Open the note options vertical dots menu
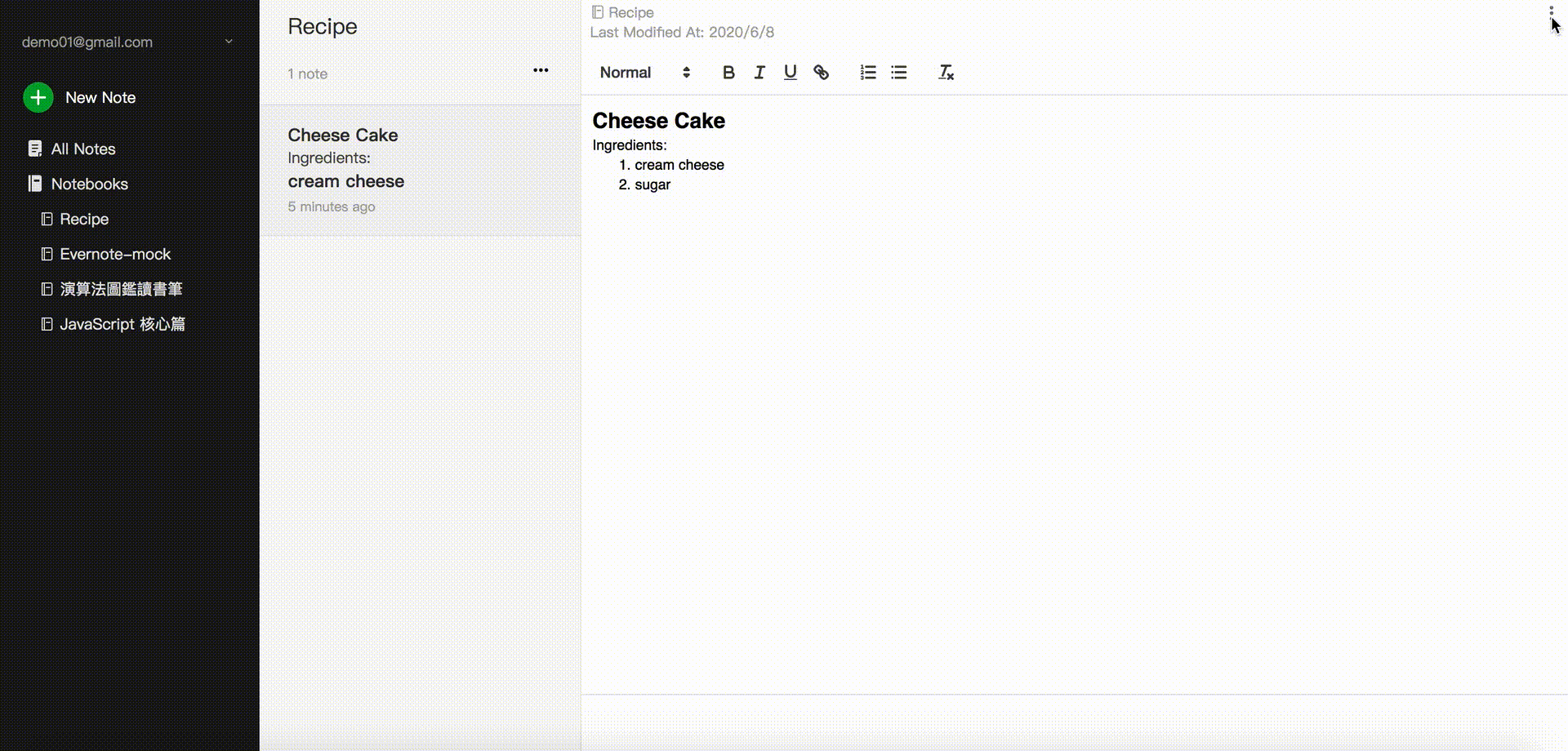Image resolution: width=1568 pixels, height=751 pixels. [1551, 14]
